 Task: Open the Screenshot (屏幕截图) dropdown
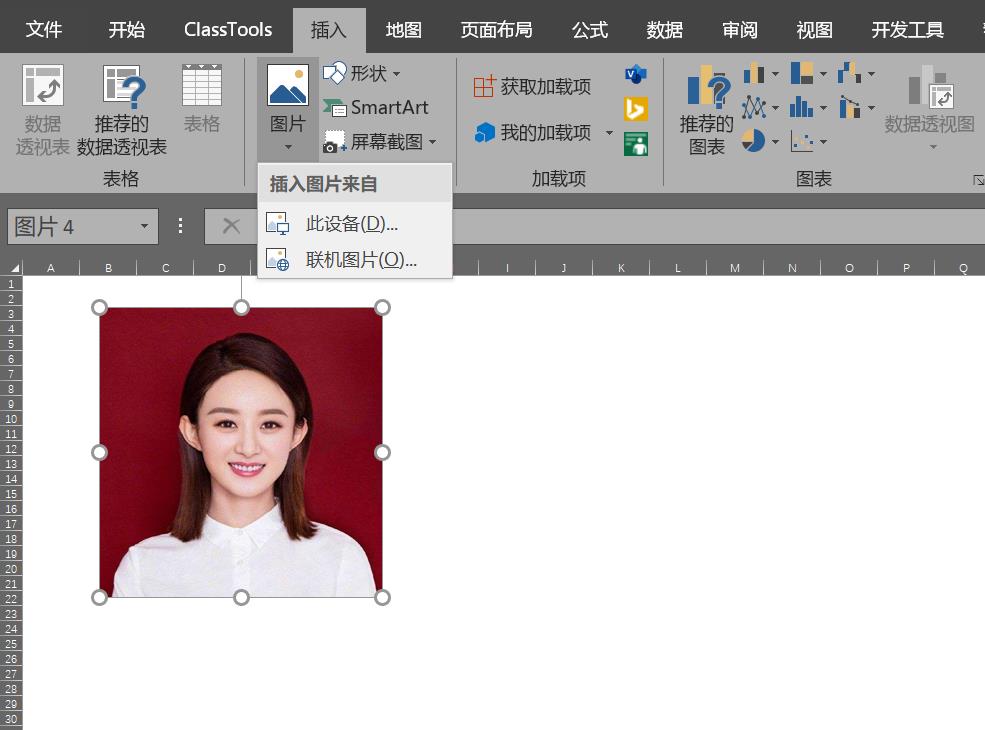[379, 141]
